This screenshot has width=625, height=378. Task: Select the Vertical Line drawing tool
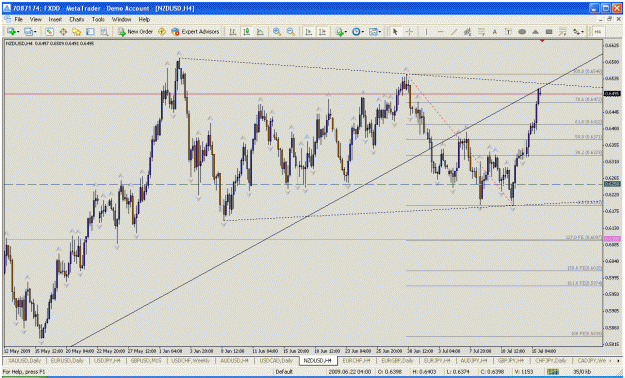(426, 32)
